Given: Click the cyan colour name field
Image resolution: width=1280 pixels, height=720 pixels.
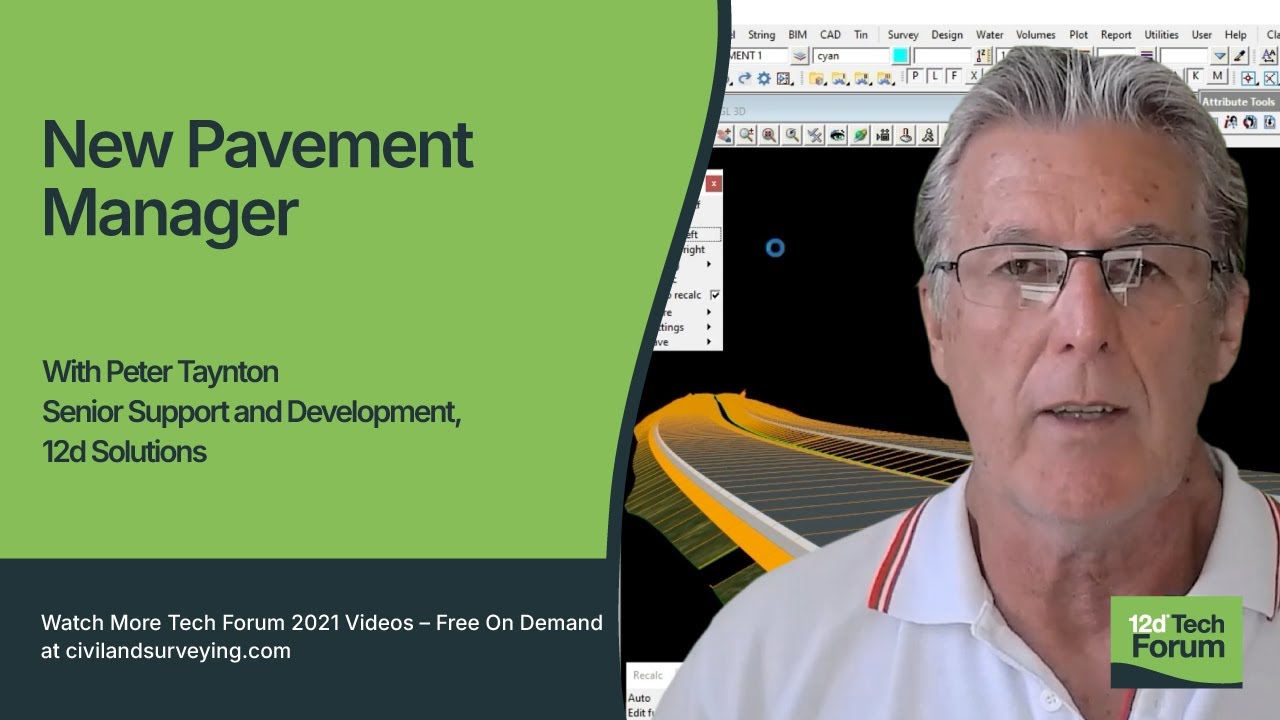Looking at the screenshot, I should coord(851,56).
